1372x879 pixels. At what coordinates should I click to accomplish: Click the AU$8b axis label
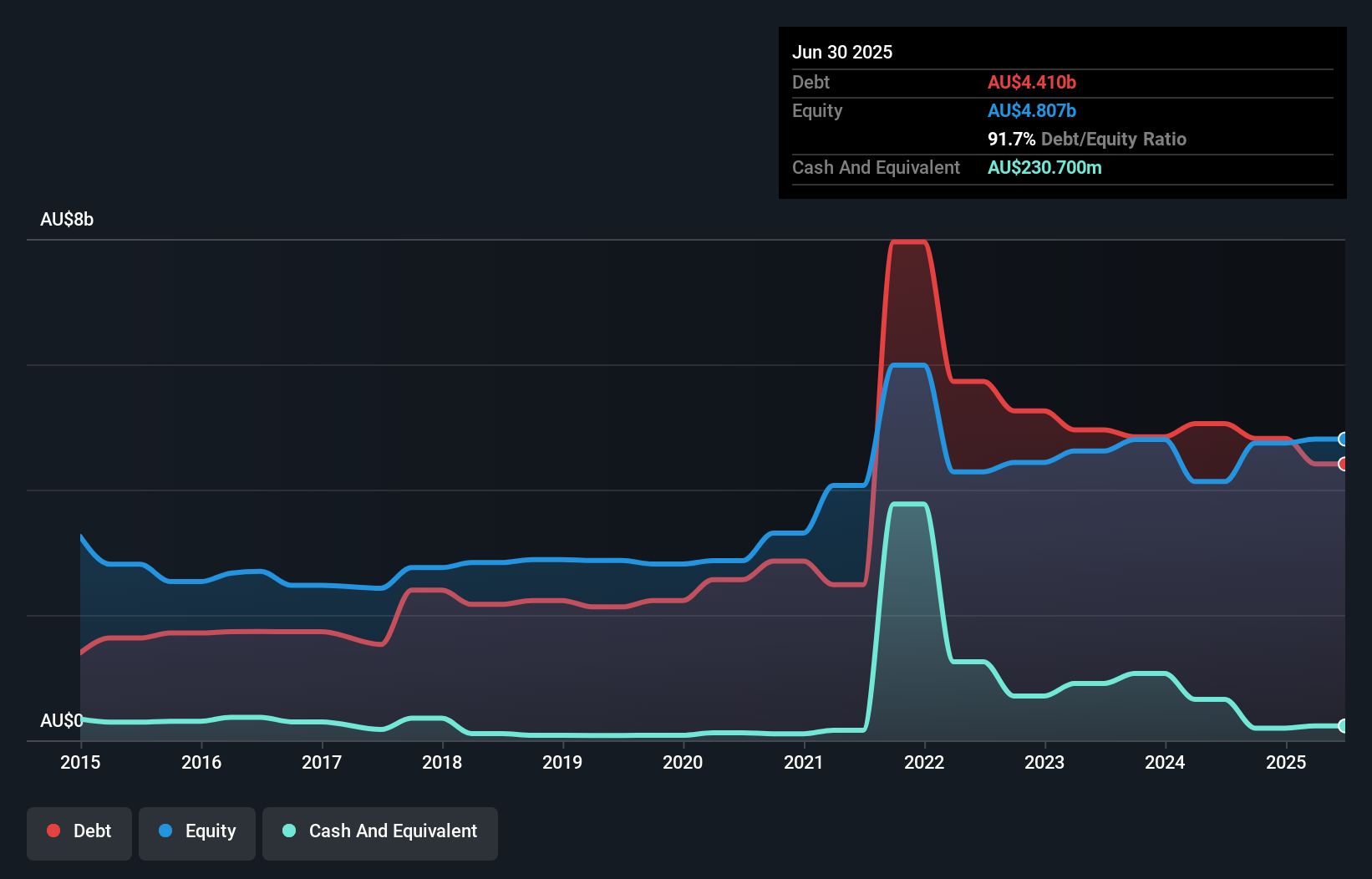click(68, 219)
